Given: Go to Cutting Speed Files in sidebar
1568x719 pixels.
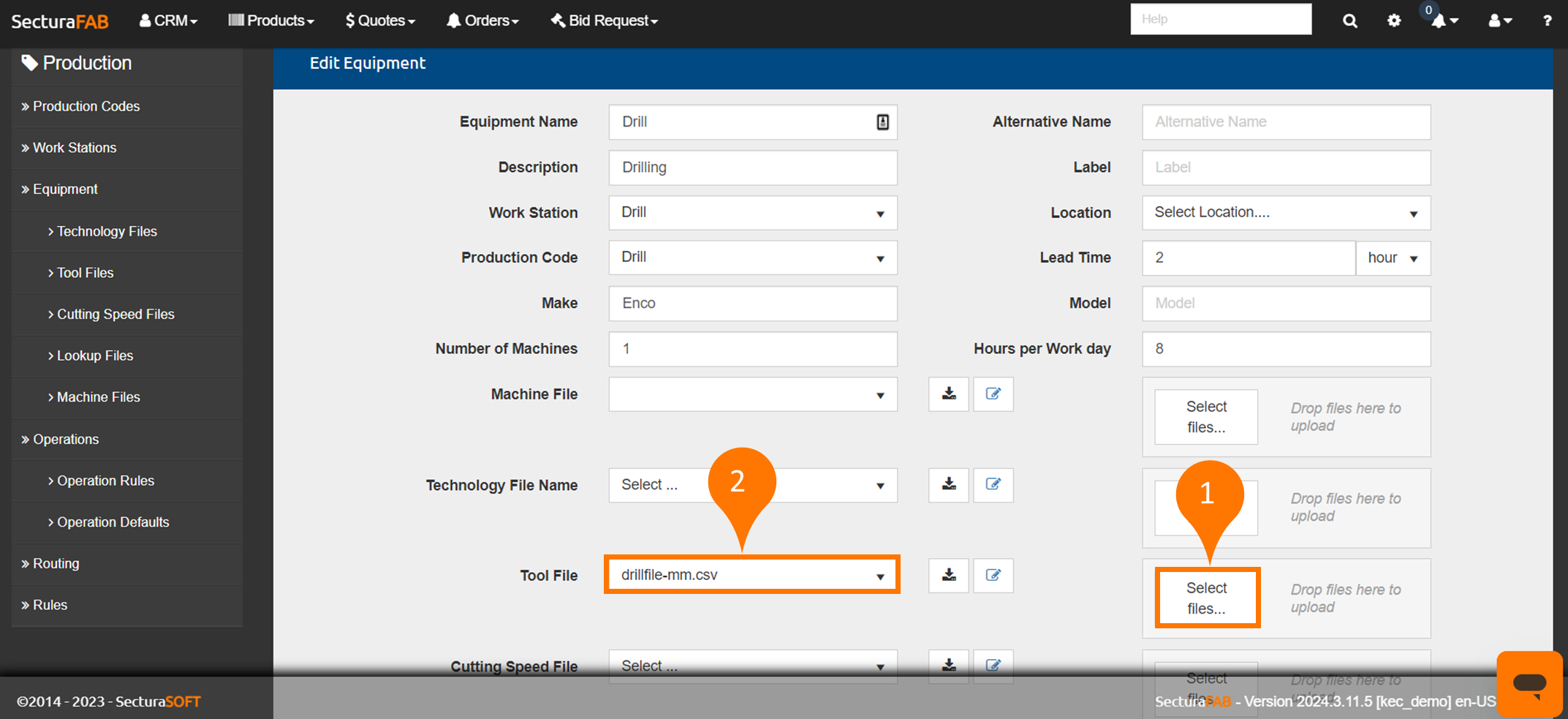Looking at the screenshot, I should point(115,315).
